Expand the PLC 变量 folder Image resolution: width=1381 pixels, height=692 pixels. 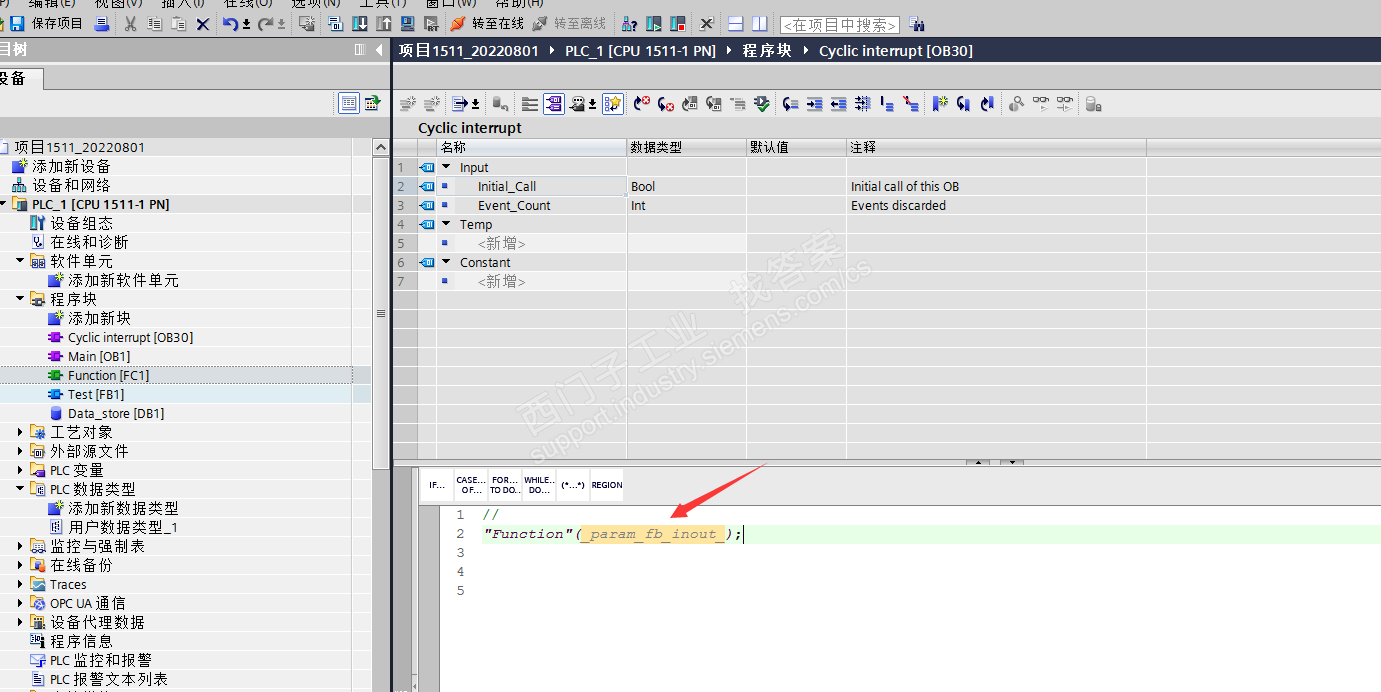tap(20, 470)
